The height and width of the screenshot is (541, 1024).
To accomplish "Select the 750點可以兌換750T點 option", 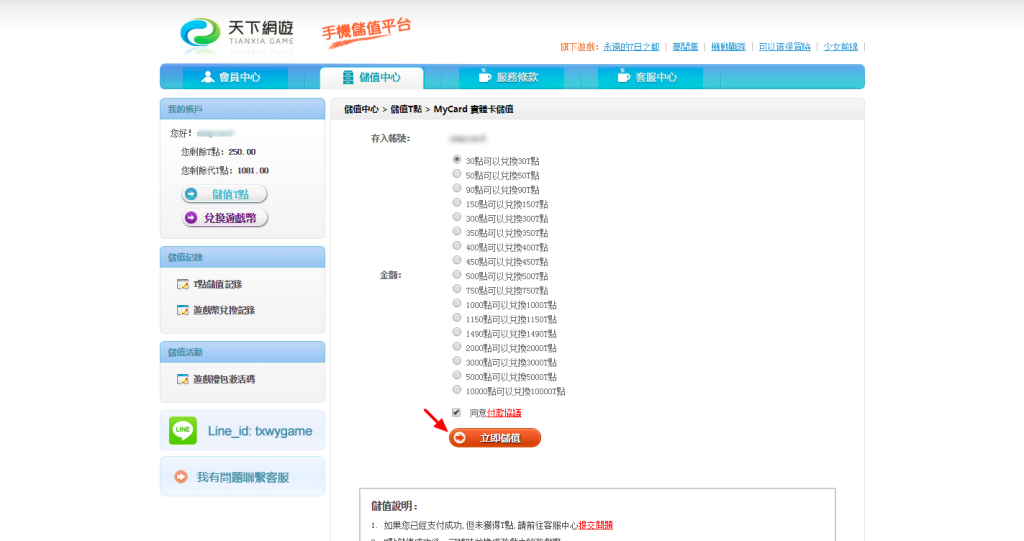I will (x=457, y=289).
